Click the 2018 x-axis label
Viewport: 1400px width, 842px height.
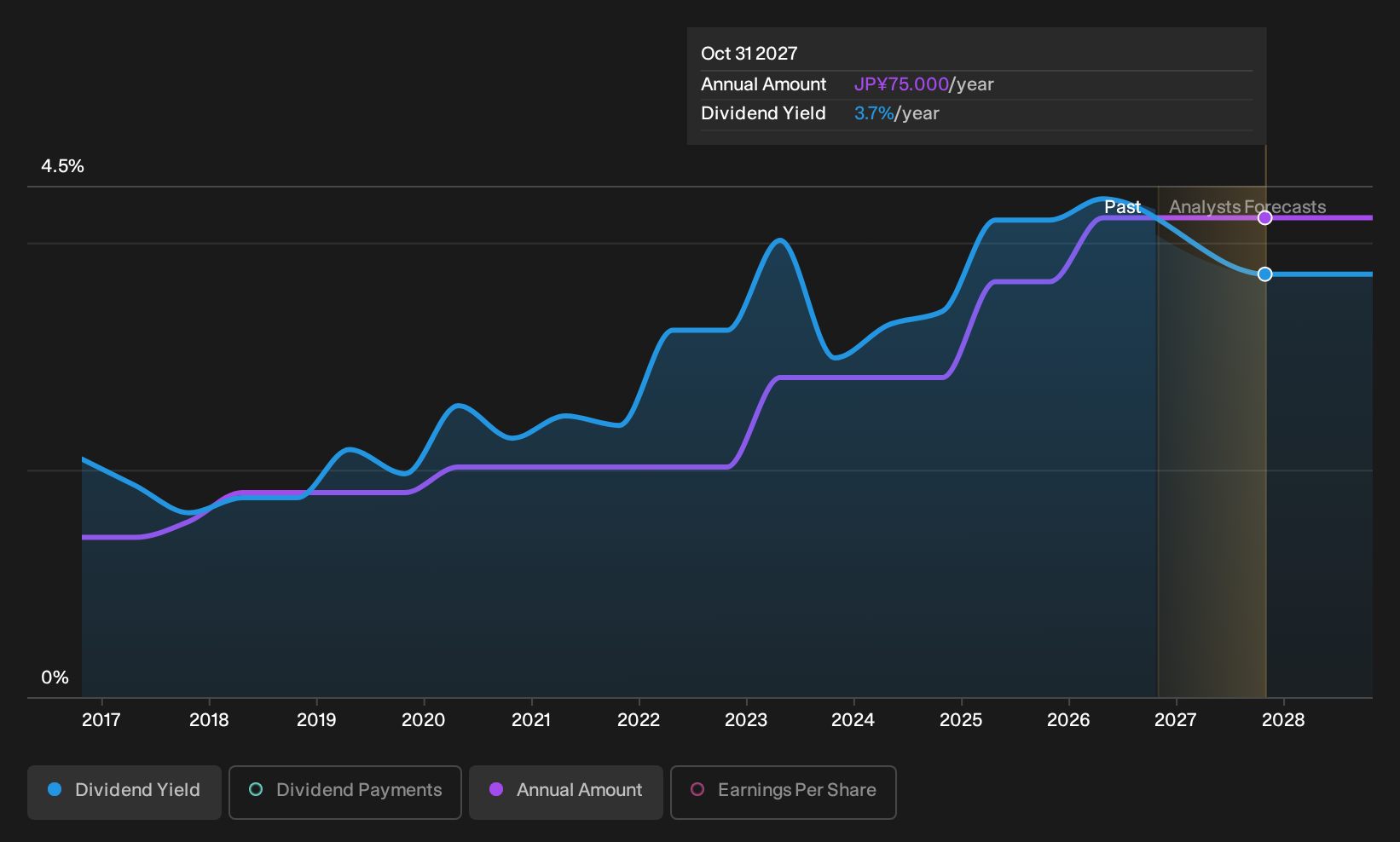pyautogui.click(x=209, y=720)
